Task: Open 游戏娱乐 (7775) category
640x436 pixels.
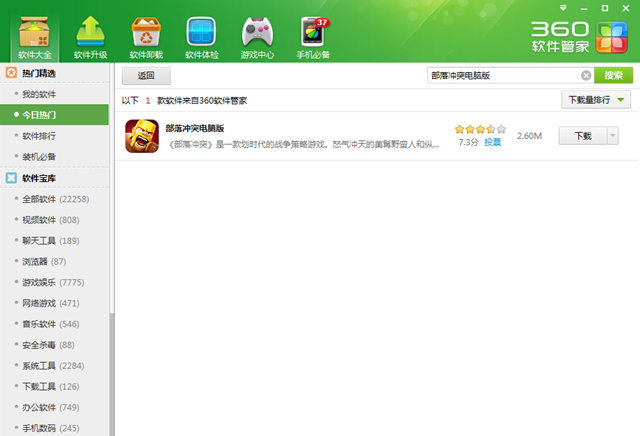Action: [x=53, y=282]
